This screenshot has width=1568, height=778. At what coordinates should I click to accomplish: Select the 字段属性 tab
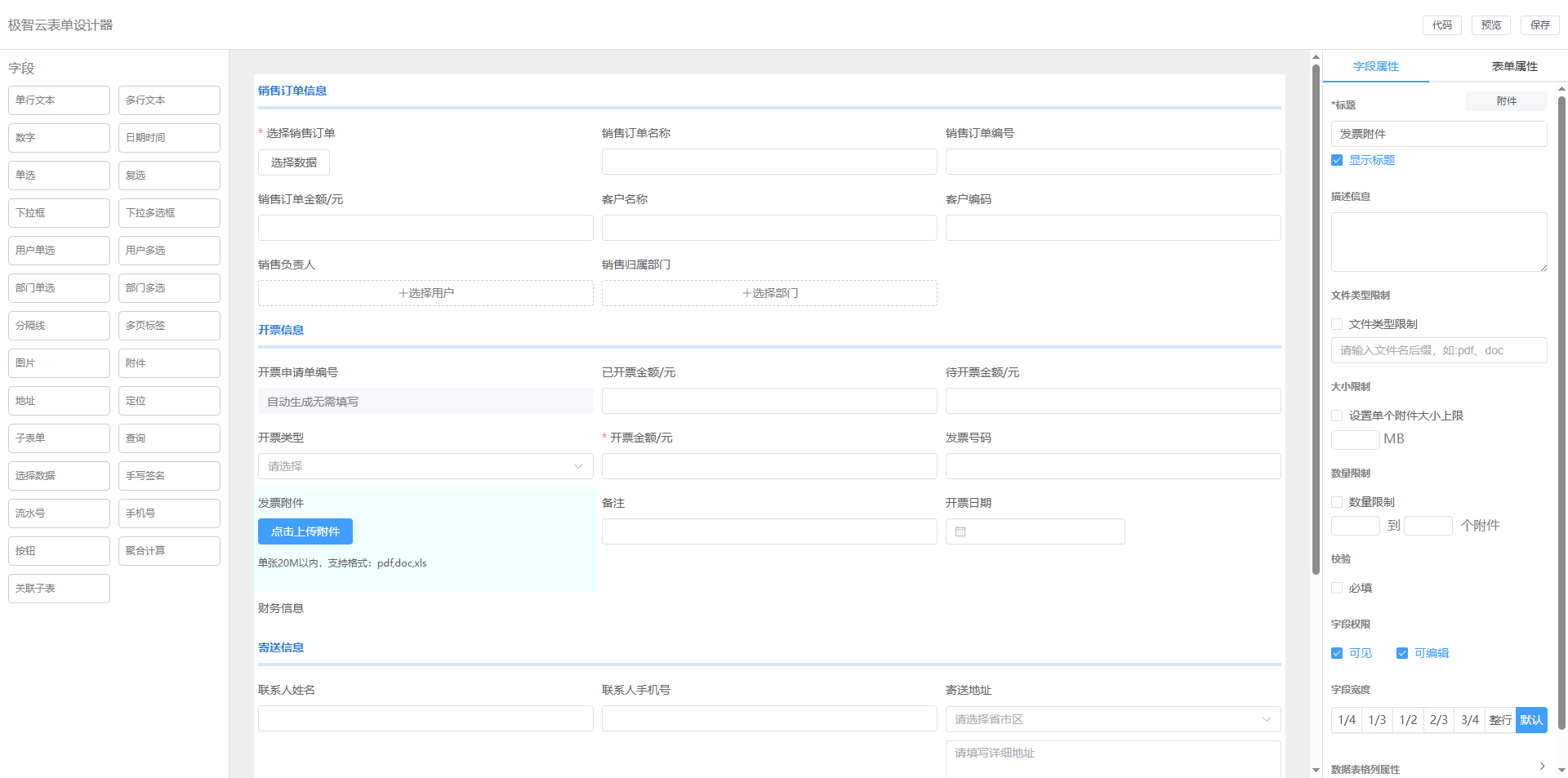pos(1375,67)
